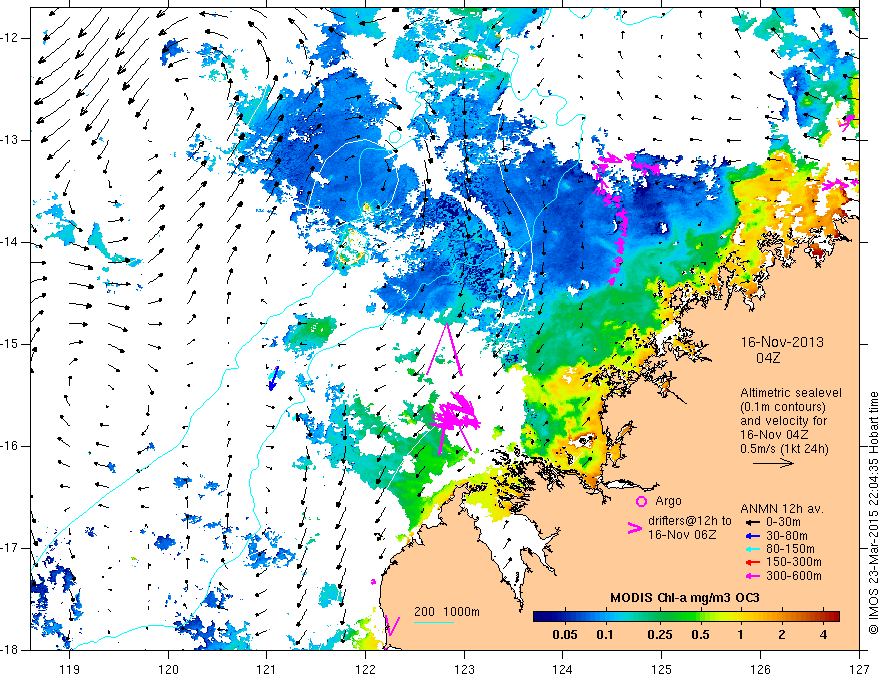The height and width of the screenshot is (680, 880).
Task: Click the blue 30-80m legend arrow
Action: [x=753, y=536]
